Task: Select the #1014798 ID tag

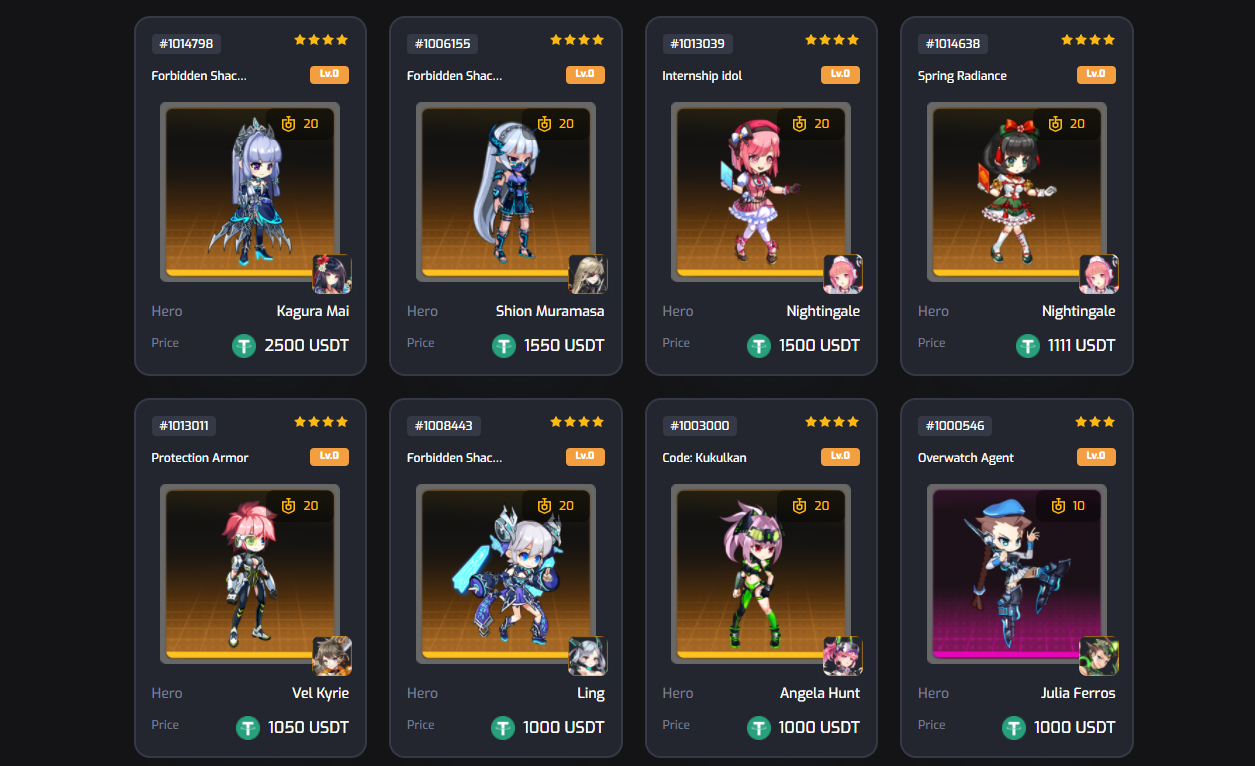Action: click(x=186, y=44)
